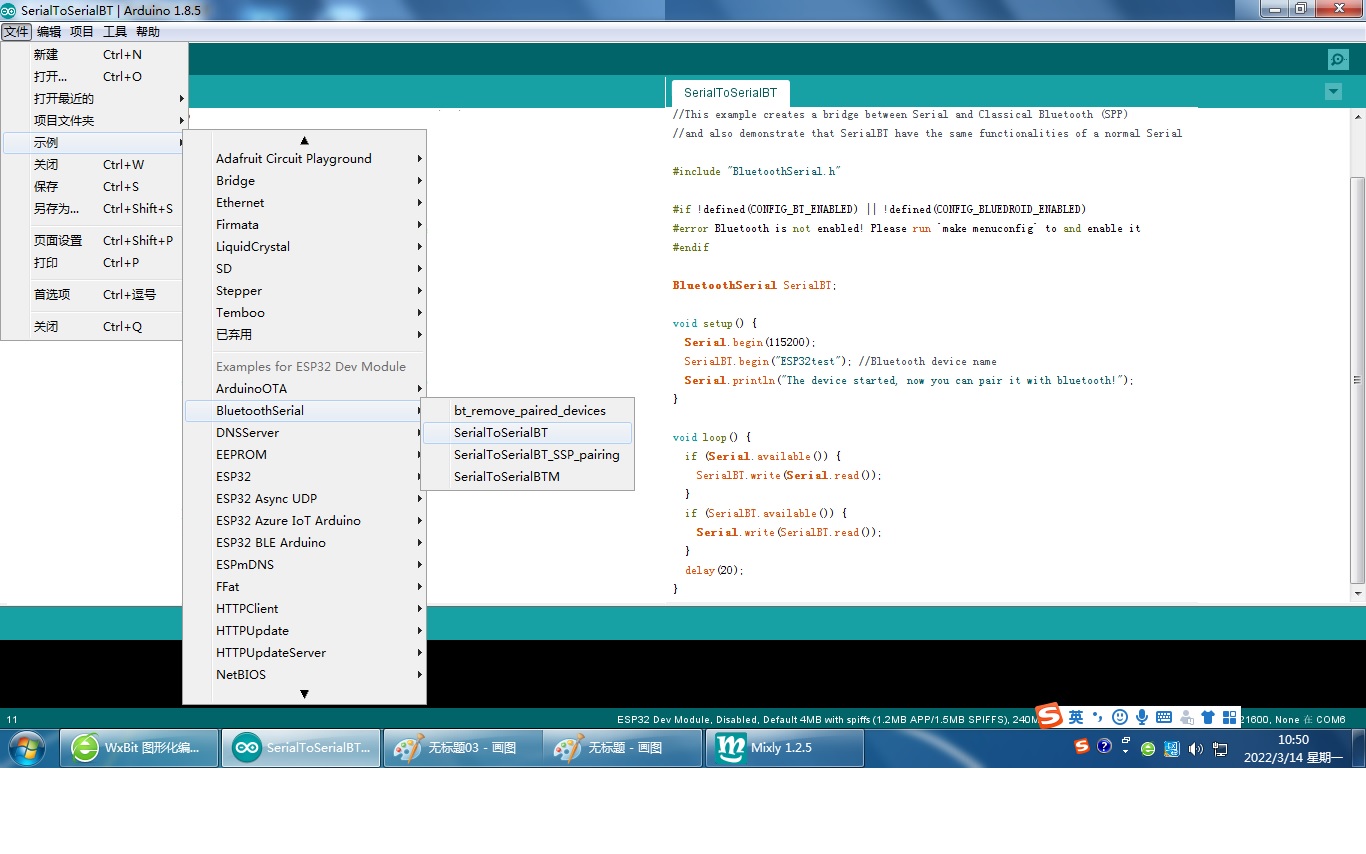Open the bt_remove_paired_devices example
Image resolution: width=1366 pixels, height=854 pixels.
click(x=528, y=411)
